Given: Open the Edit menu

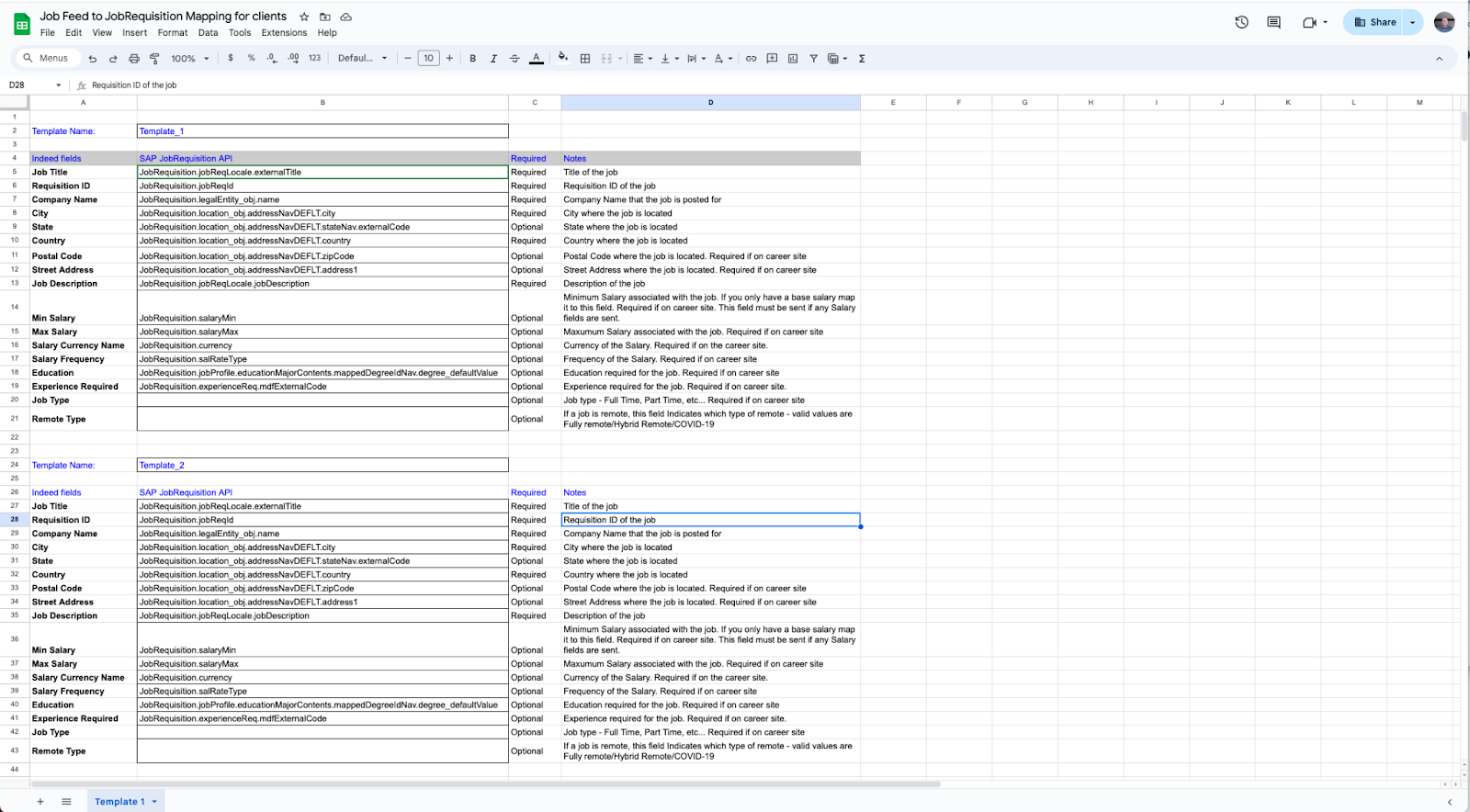Looking at the screenshot, I should [73, 32].
